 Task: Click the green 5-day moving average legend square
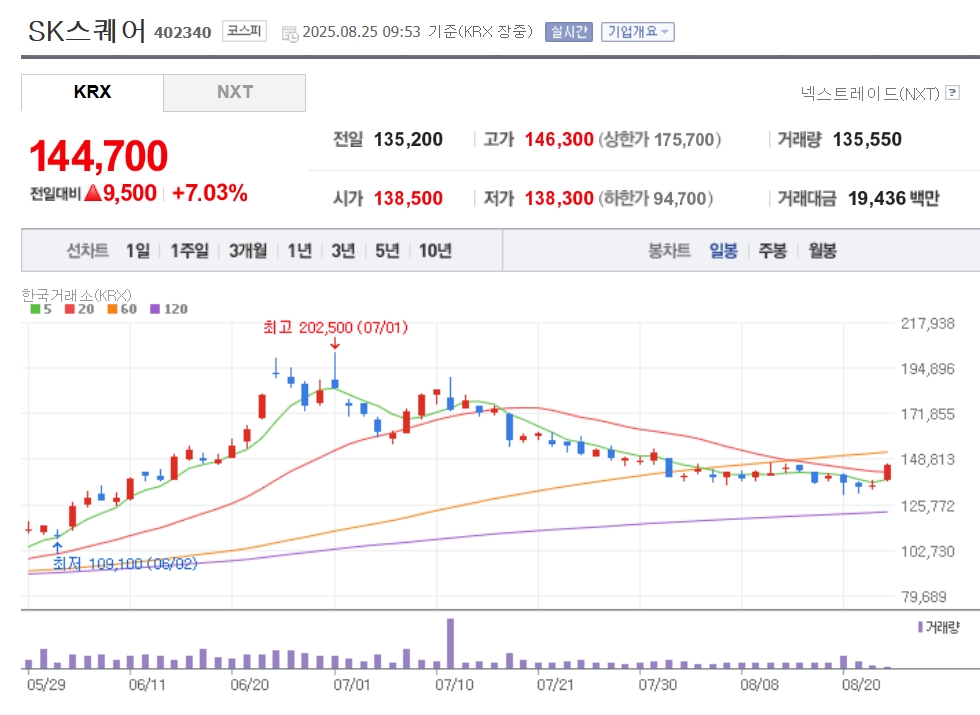36,309
